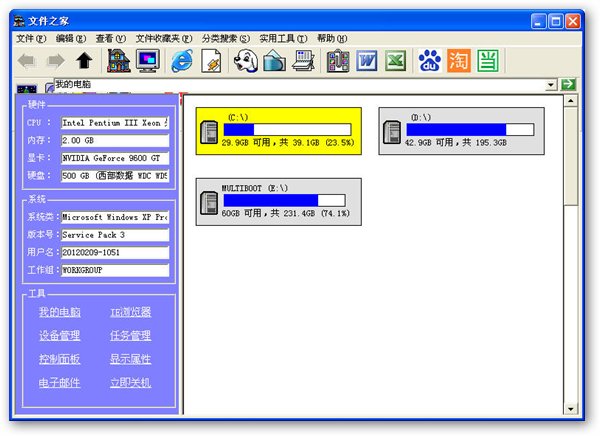Click the search dog toolbar icon
Screen dimensions: 600x436
[245, 60]
